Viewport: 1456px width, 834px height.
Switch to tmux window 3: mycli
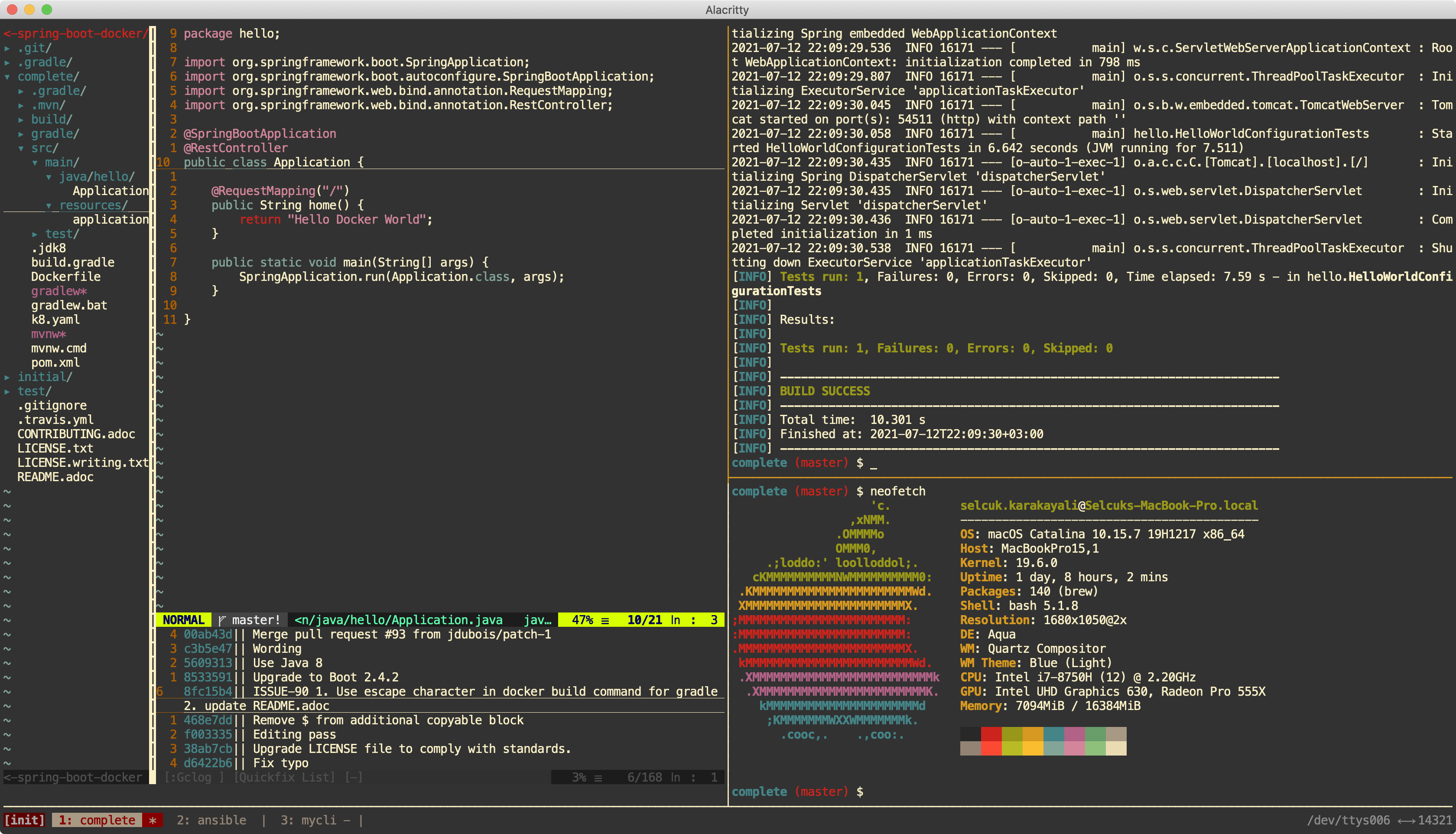315,820
